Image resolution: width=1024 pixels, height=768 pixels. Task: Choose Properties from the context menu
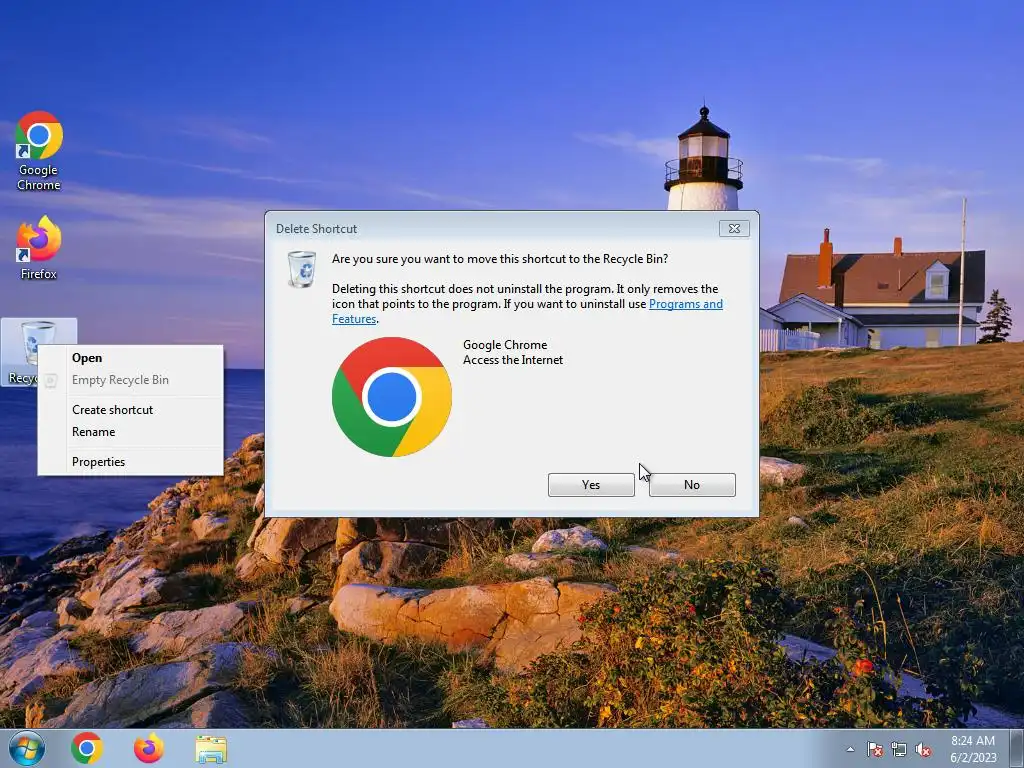[131, 462]
